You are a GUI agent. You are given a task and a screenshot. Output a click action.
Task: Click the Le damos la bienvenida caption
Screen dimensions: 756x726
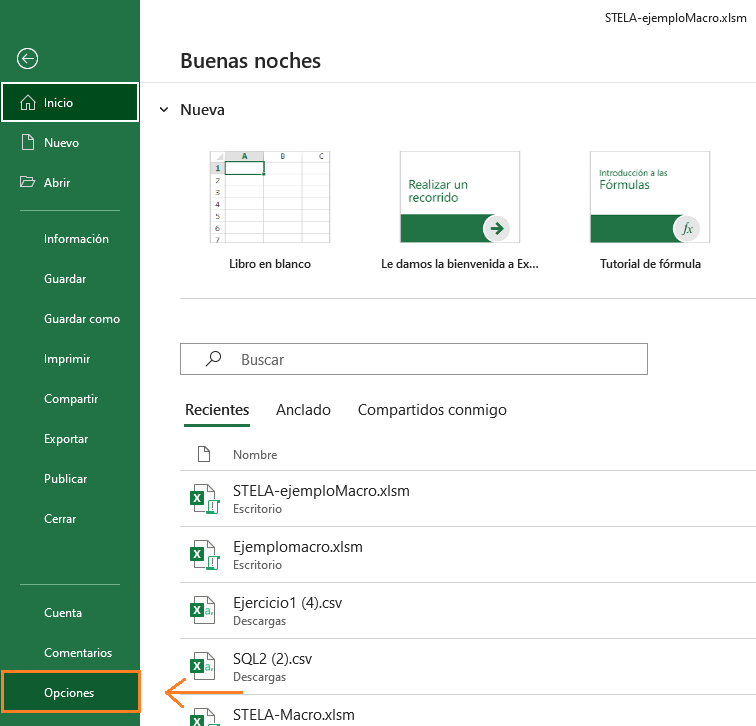[x=460, y=264]
